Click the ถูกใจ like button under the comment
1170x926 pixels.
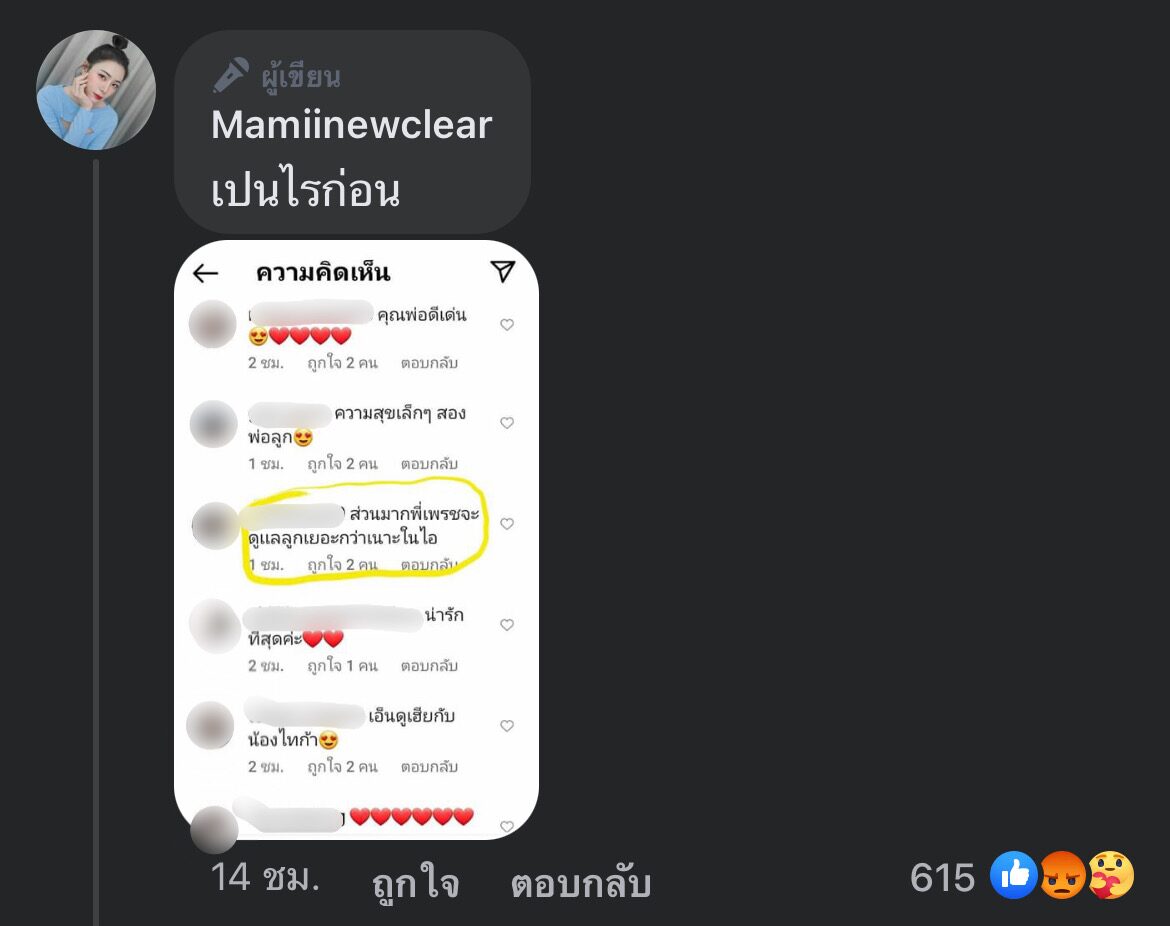point(416,883)
